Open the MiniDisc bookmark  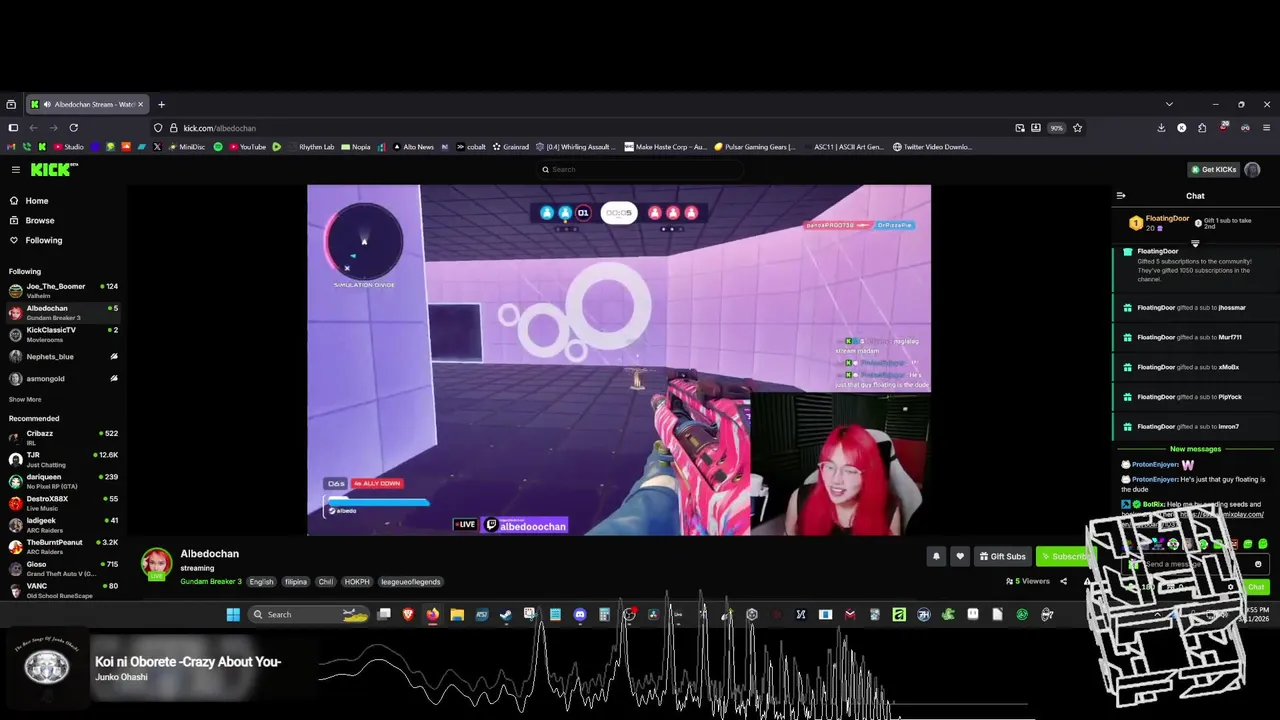[x=187, y=147]
